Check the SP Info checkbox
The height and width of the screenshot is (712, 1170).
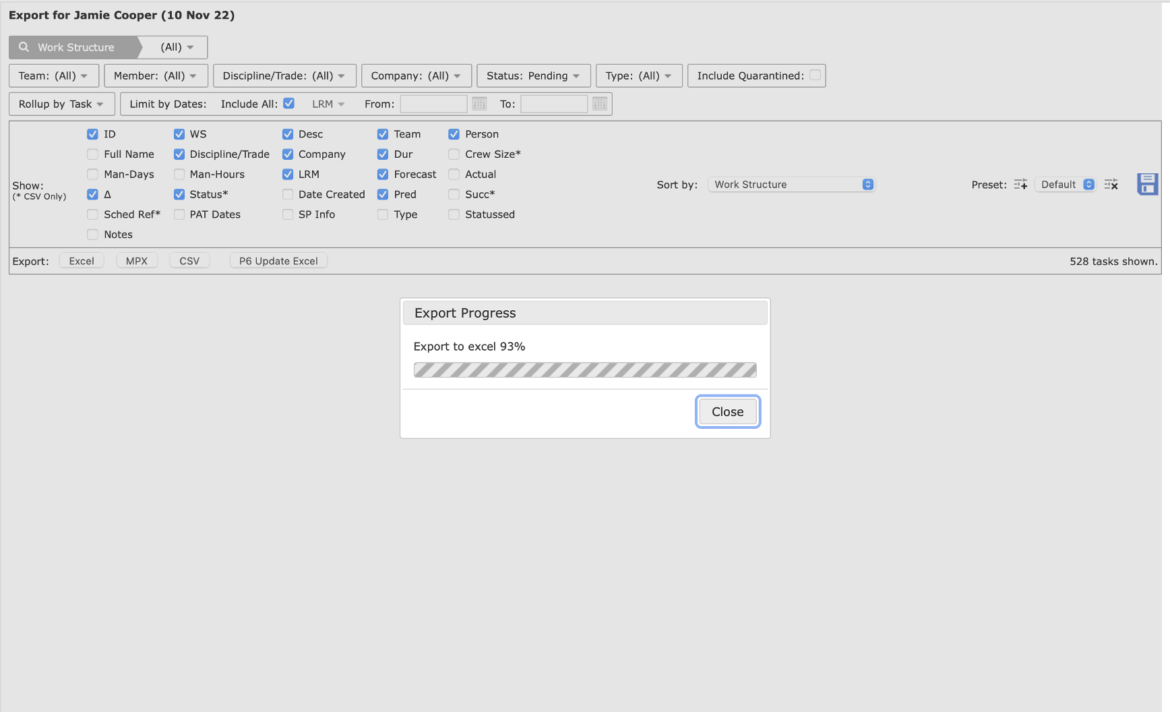pyautogui.click(x=287, y=215)
